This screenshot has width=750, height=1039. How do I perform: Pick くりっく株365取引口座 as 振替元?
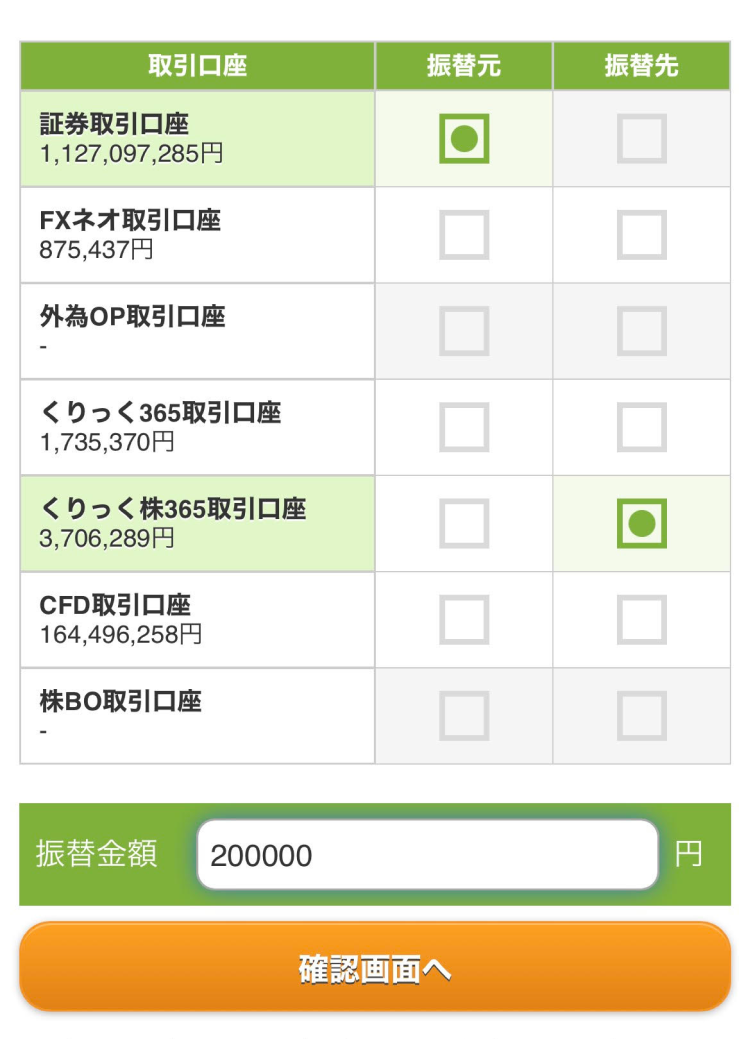point(464,523)
